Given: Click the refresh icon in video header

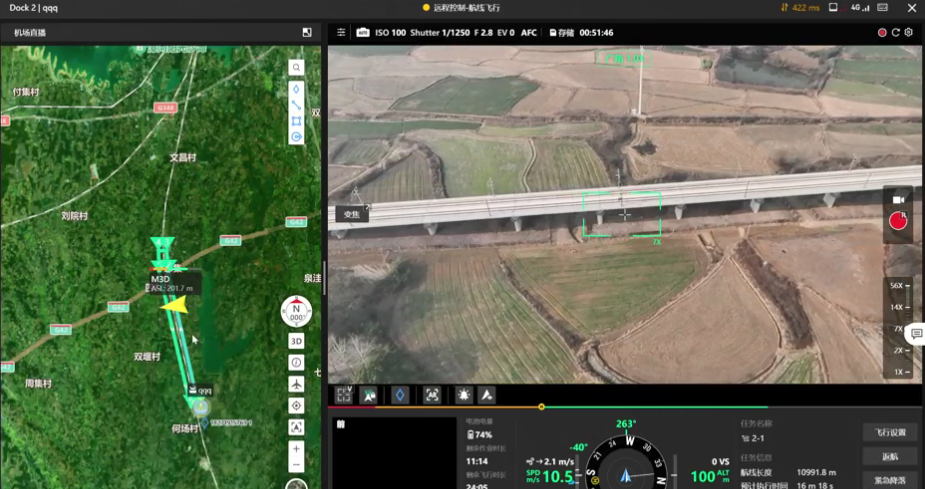Looking at the screenshot, I should (896, 33).
